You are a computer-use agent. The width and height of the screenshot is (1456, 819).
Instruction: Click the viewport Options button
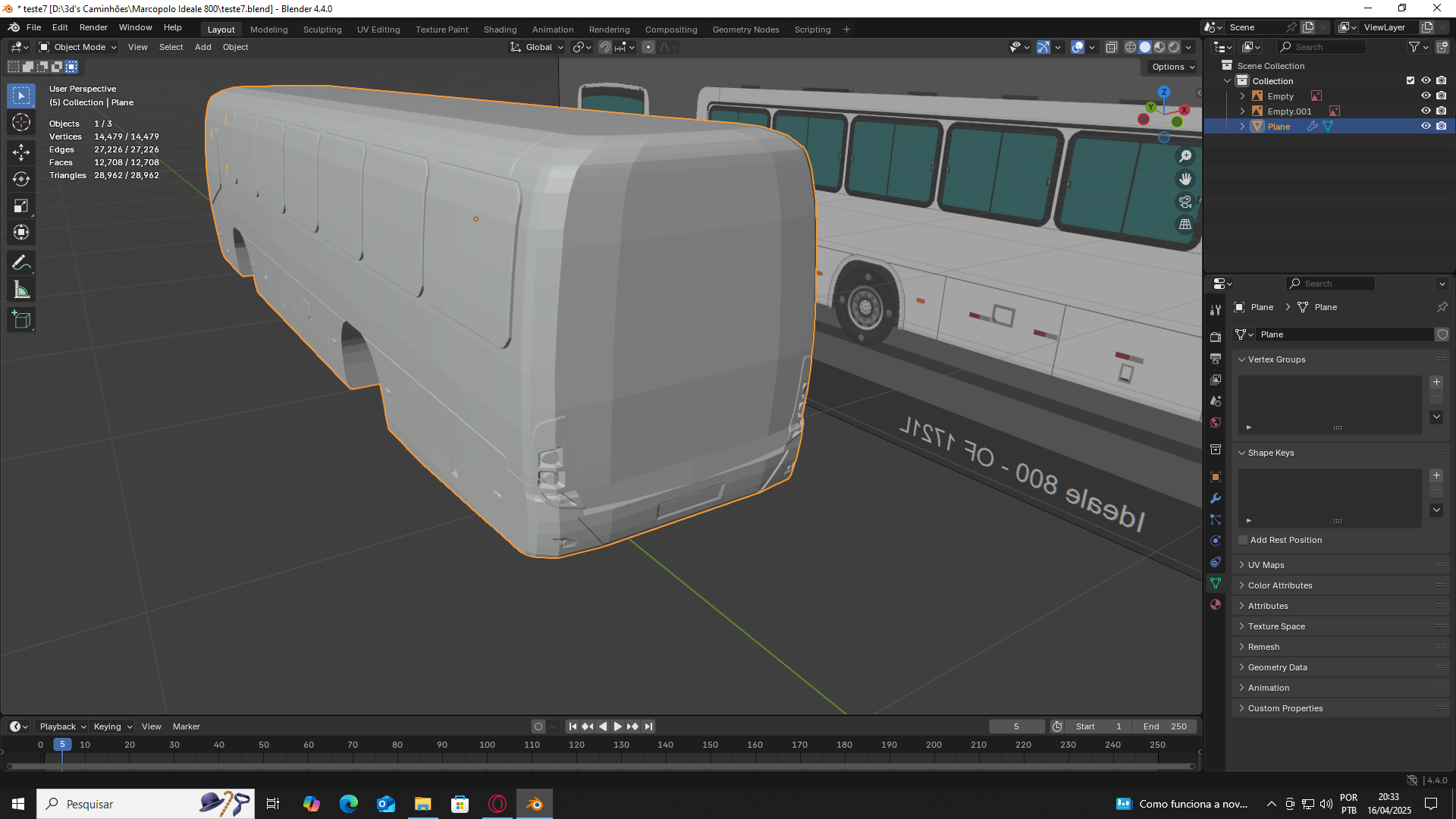tap(1172, 67)
